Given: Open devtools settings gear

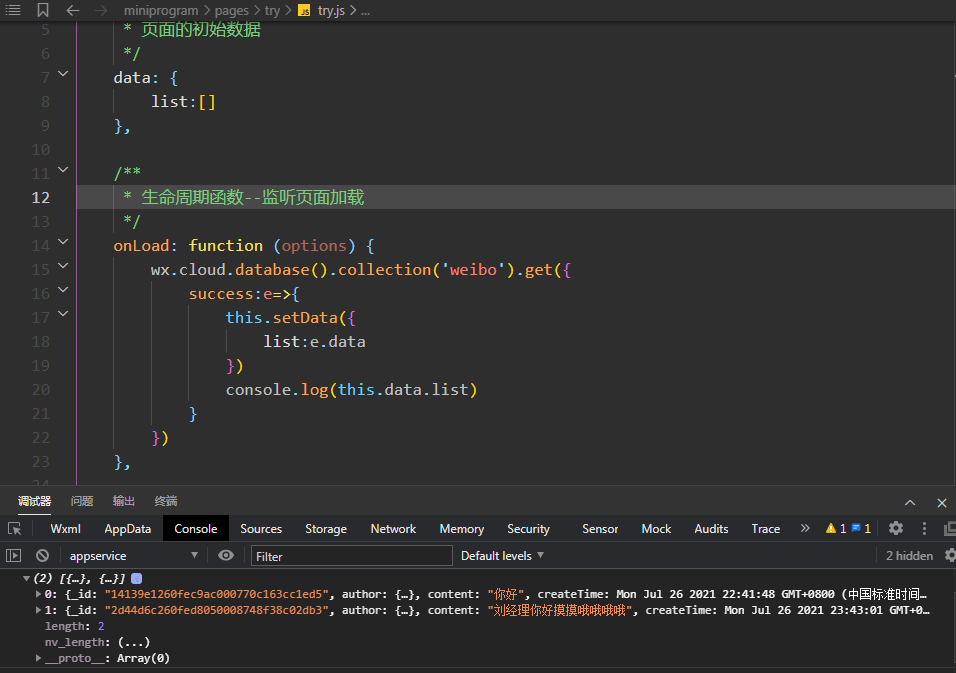Looking at the screenshot, I should [896, 529].
